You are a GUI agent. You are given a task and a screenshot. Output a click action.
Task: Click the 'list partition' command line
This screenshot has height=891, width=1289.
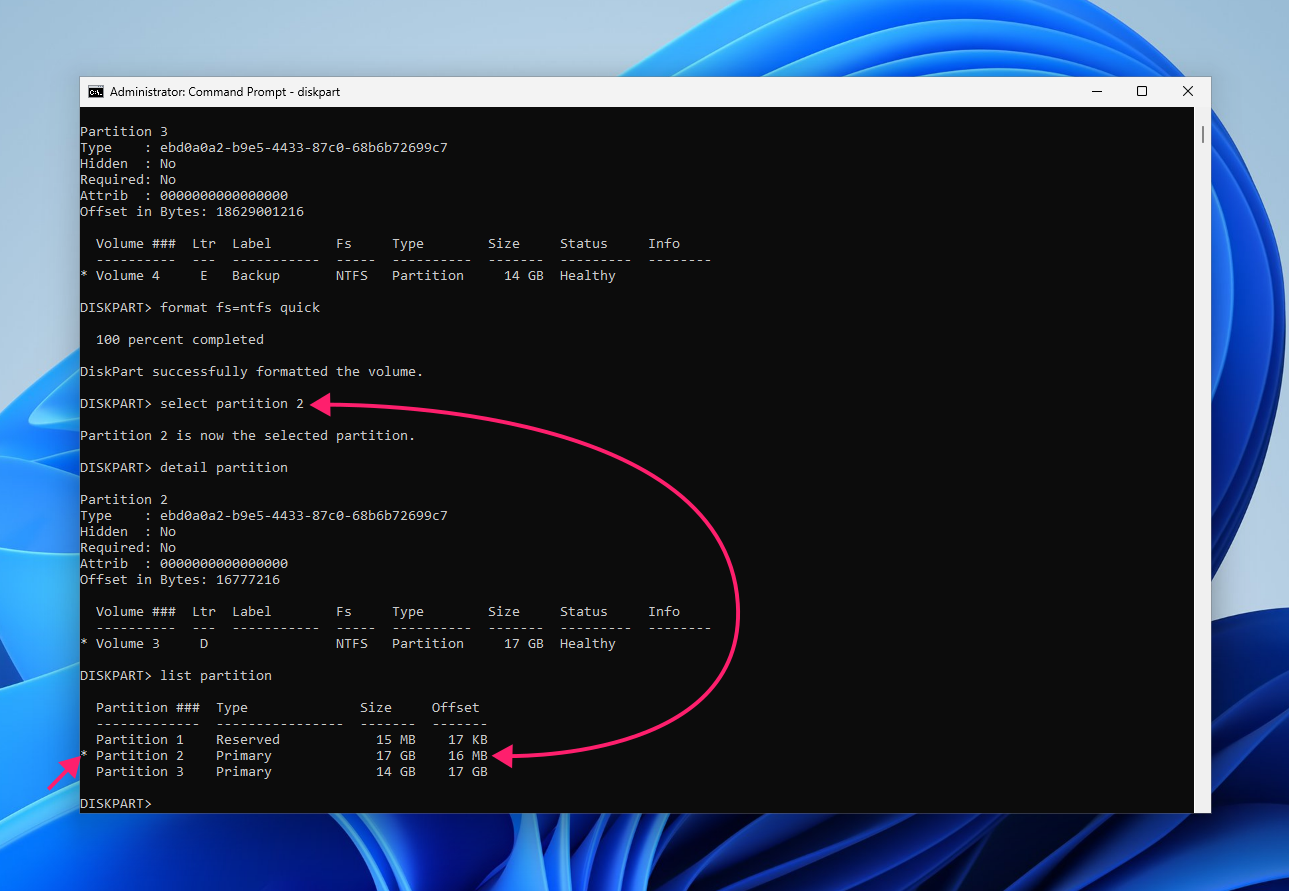click(x=176, y=676)
